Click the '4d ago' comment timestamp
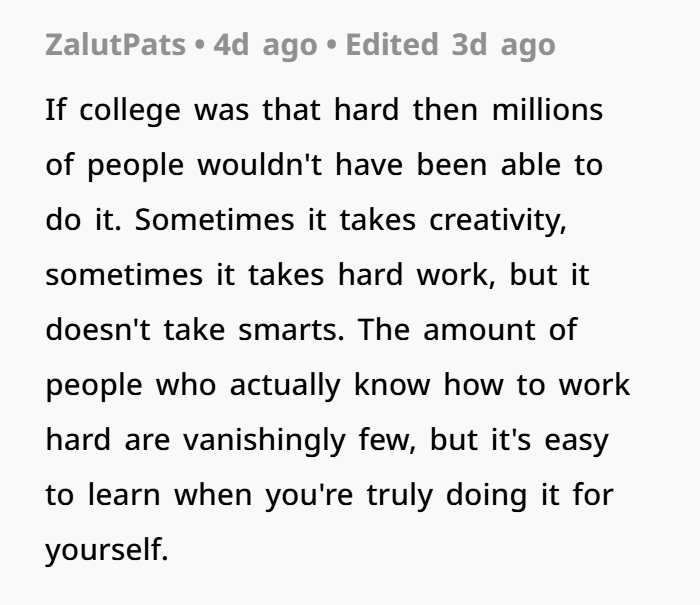700x605 pixels. (265, 45)
